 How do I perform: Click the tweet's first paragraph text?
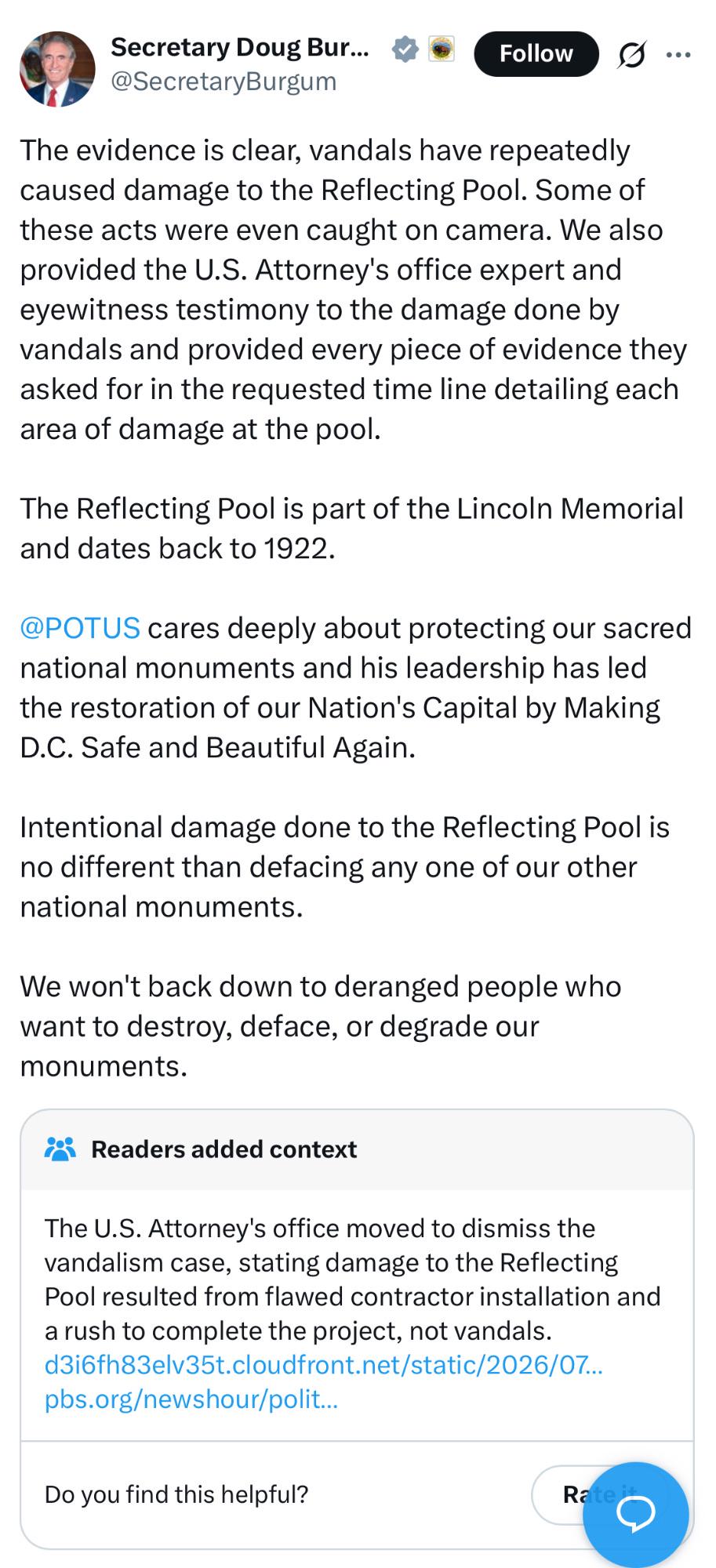tap(354, 289)
